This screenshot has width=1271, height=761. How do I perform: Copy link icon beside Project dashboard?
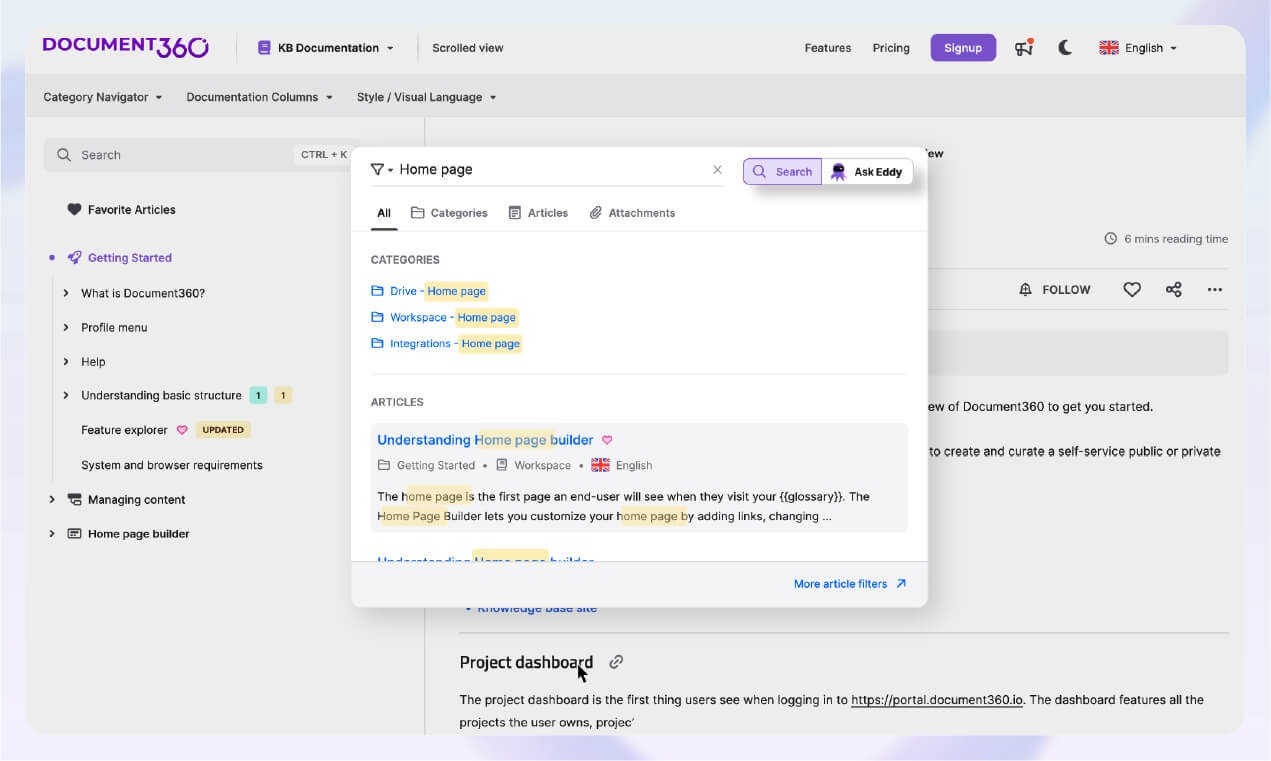pyautogui.click(x=617, y=662)
